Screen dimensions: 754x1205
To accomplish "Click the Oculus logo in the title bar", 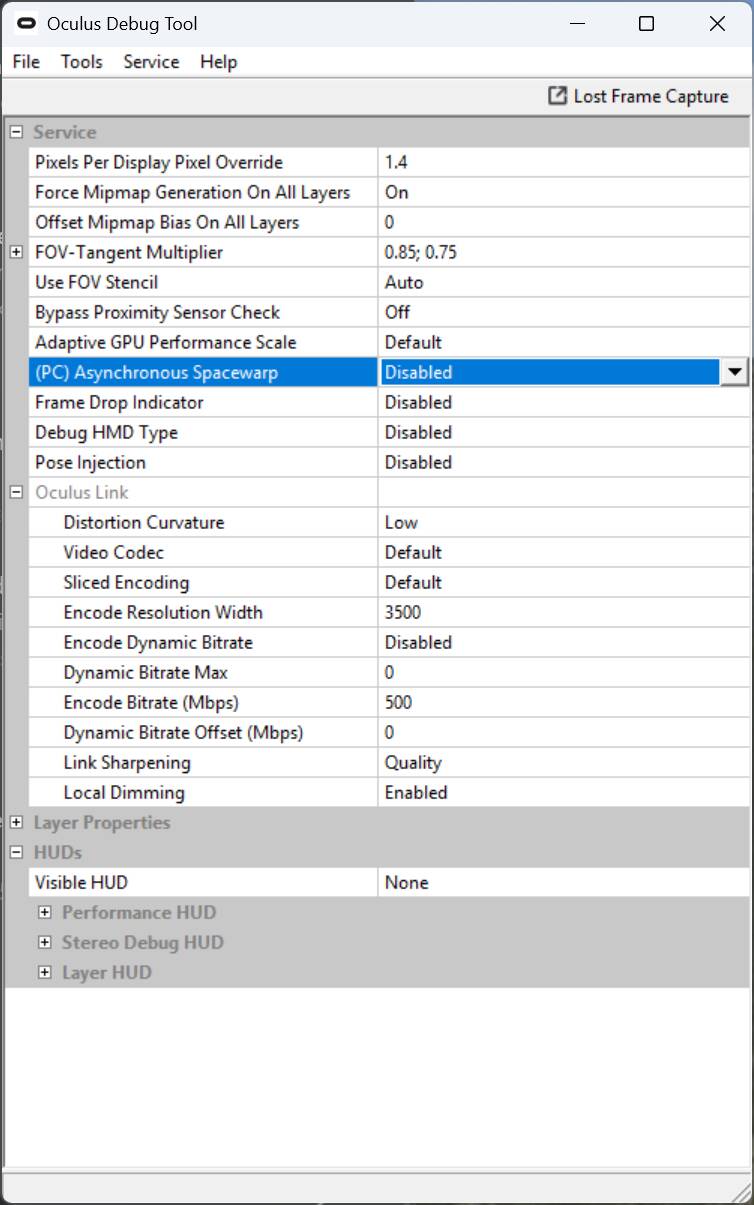I will point(26,23).
